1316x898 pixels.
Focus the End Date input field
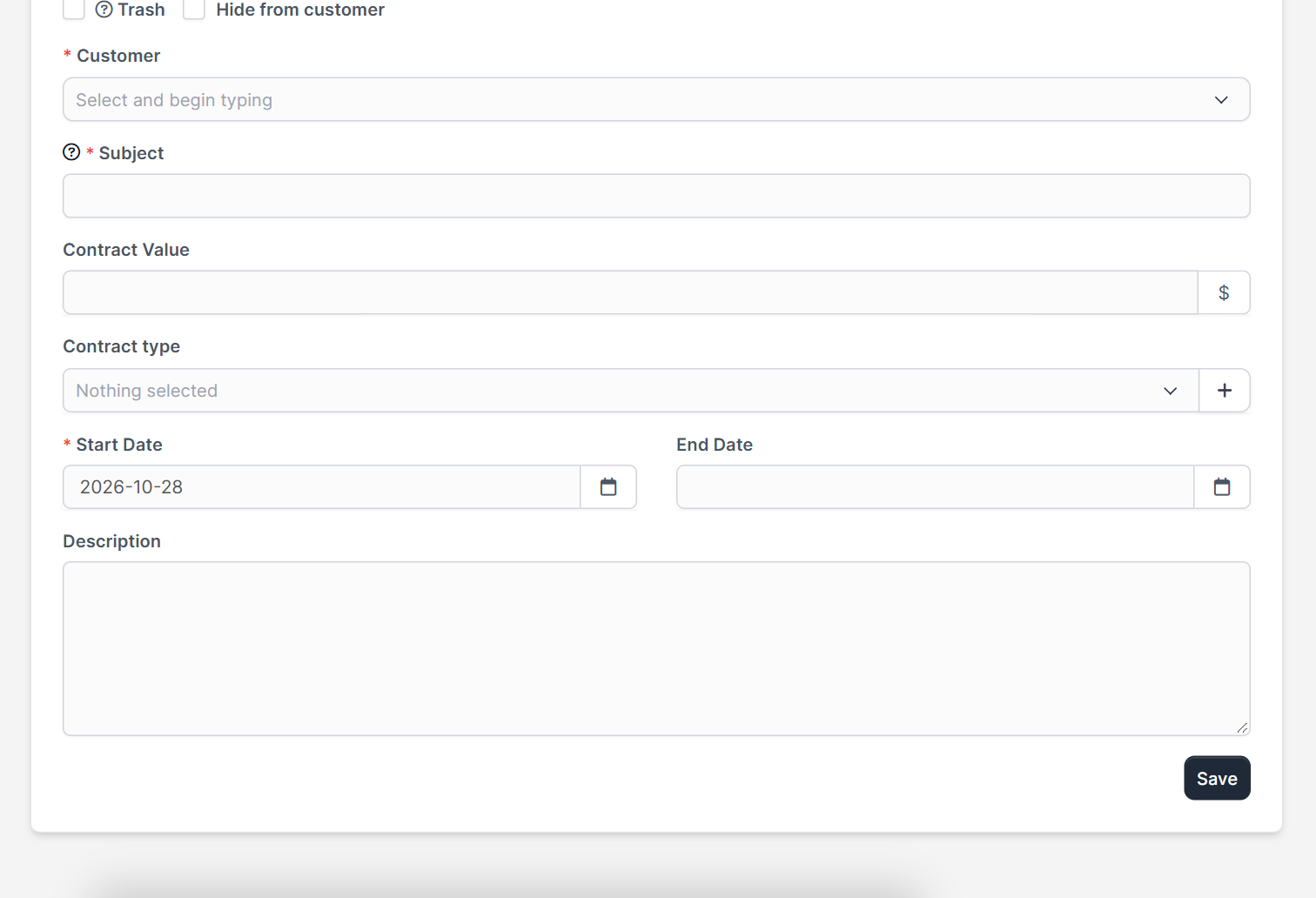tap(936, 487)
